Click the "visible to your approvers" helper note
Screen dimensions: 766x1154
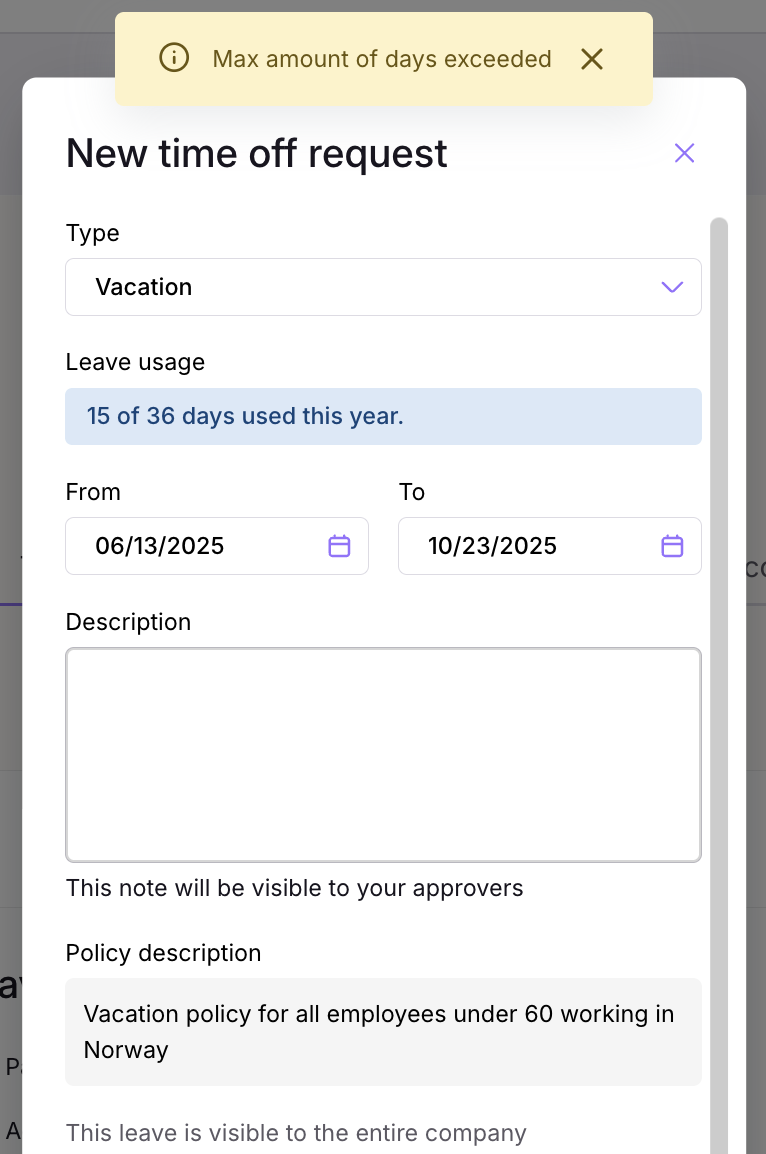pos(294,888)
